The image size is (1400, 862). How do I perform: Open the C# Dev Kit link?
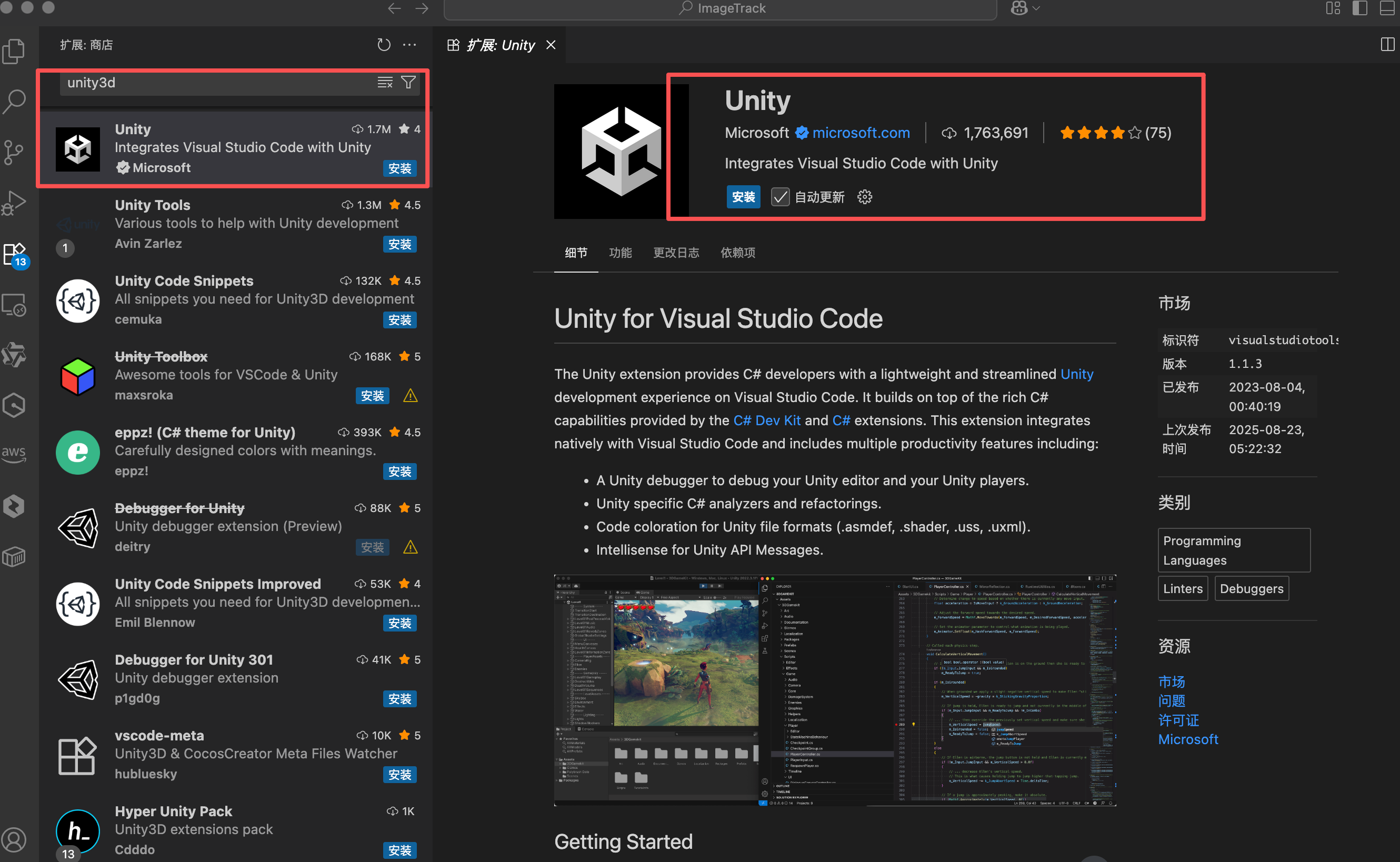tap(767, 420)
